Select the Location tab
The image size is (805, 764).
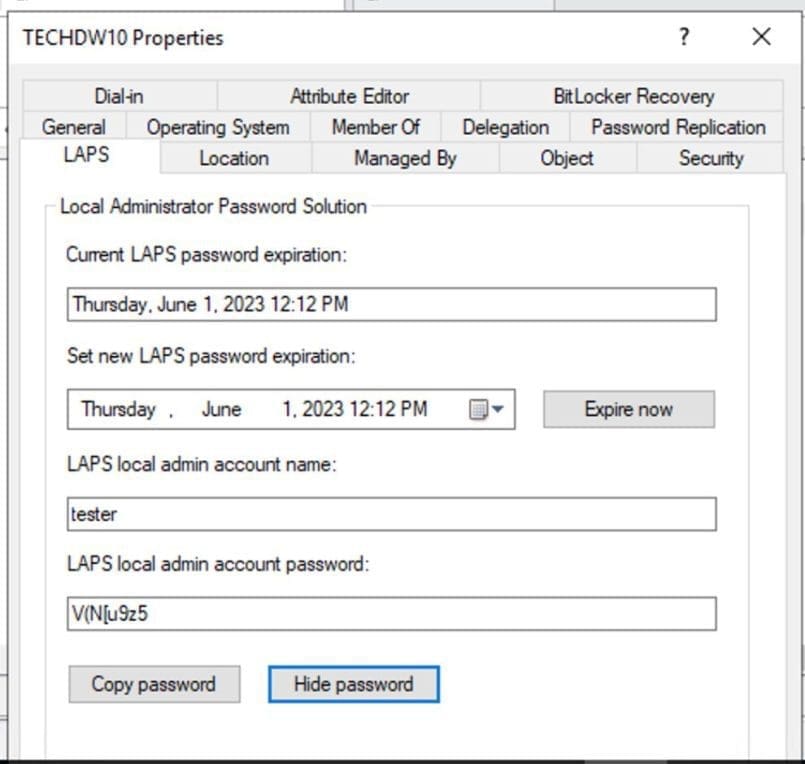coord(233,158)
